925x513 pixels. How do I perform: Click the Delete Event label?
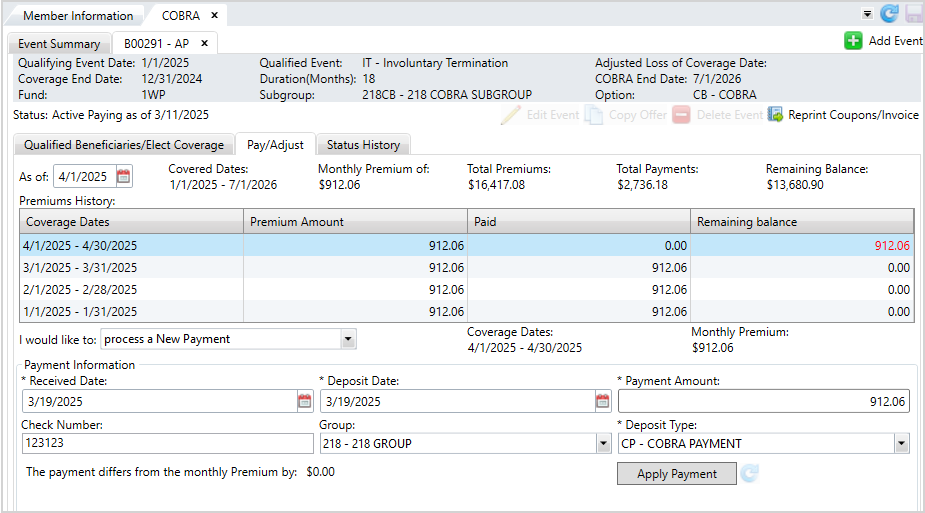(730, 115)
